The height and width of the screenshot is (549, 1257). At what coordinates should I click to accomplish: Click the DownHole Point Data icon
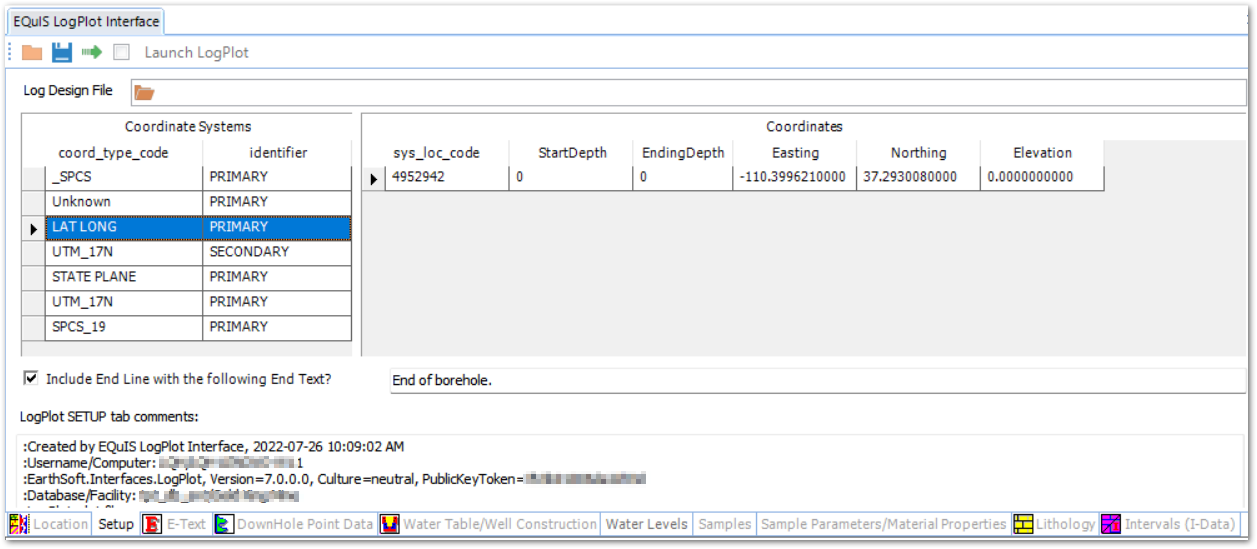tap(224, 524)
